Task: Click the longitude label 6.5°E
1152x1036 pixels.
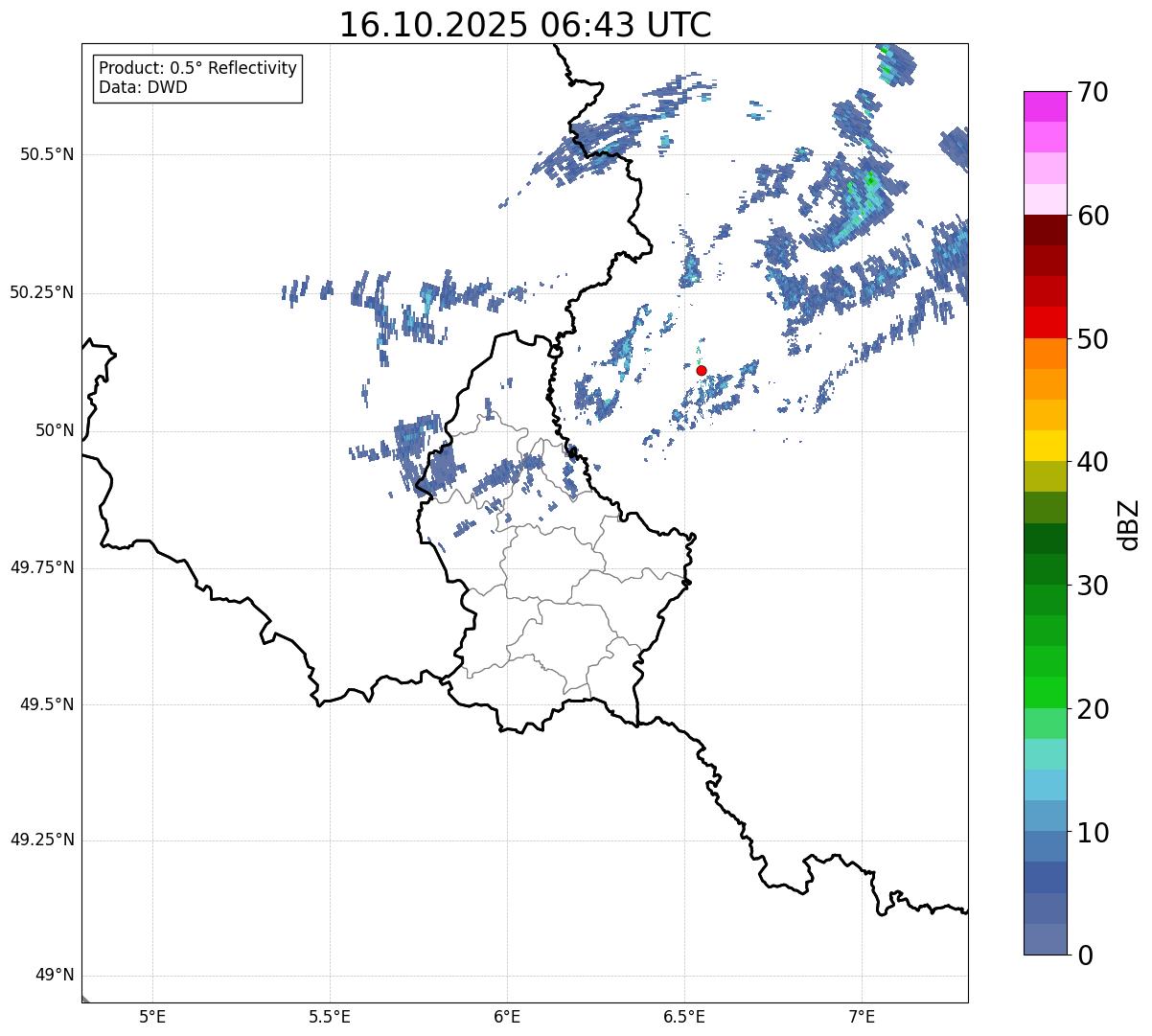Action: [684, 1017]
